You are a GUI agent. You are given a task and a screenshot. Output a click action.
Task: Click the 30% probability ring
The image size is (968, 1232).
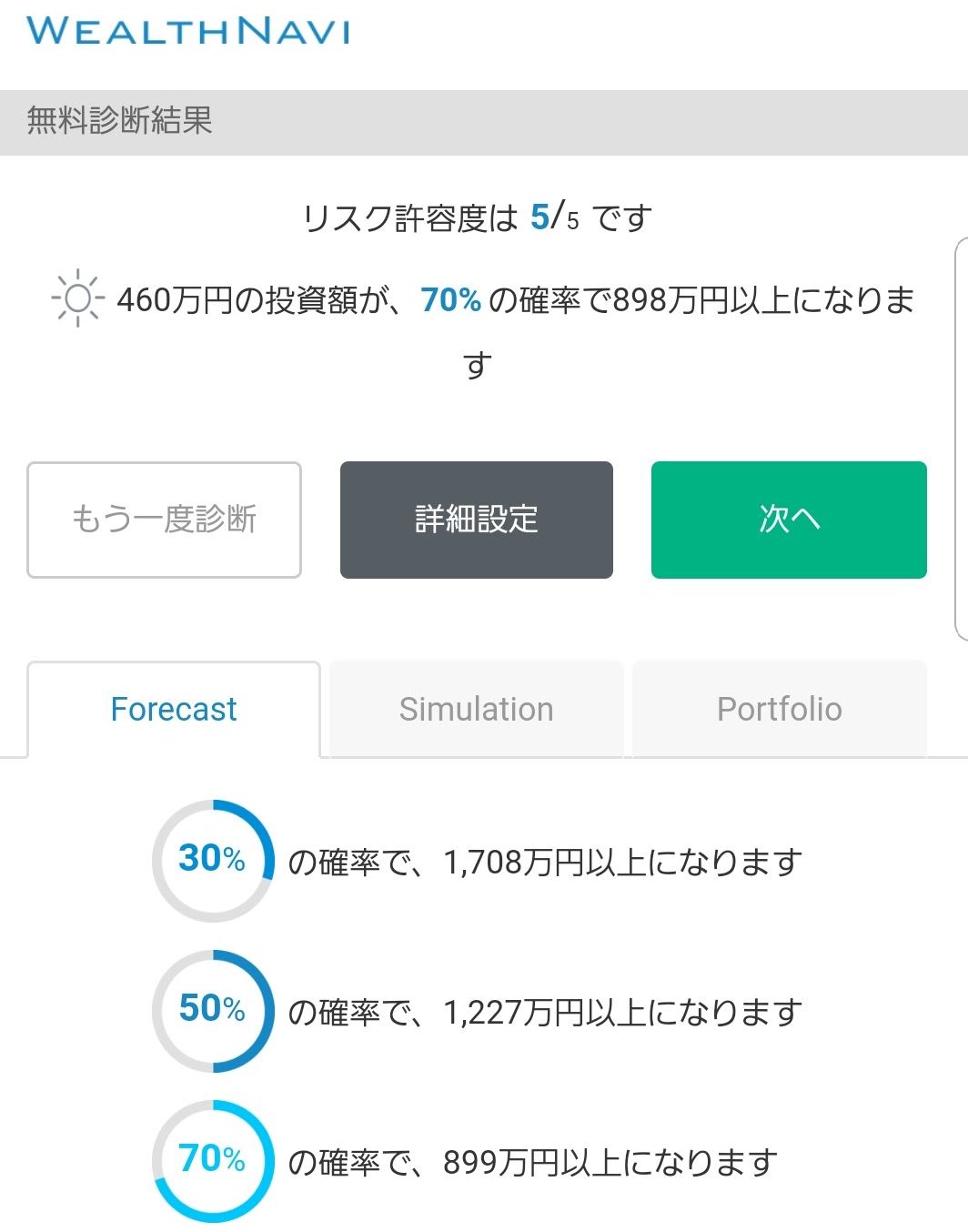(213, 860)
